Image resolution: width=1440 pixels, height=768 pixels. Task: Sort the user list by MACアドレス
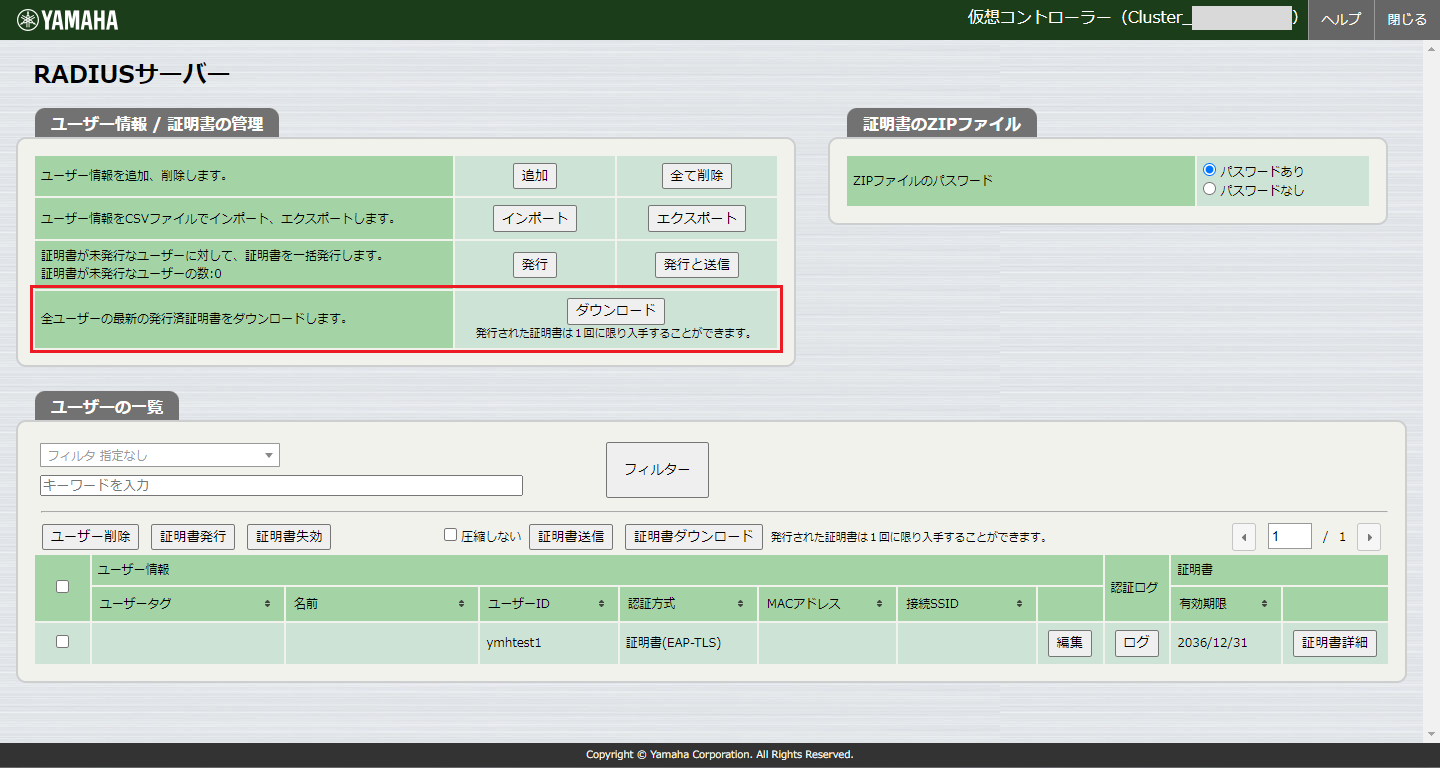(882, 603)
